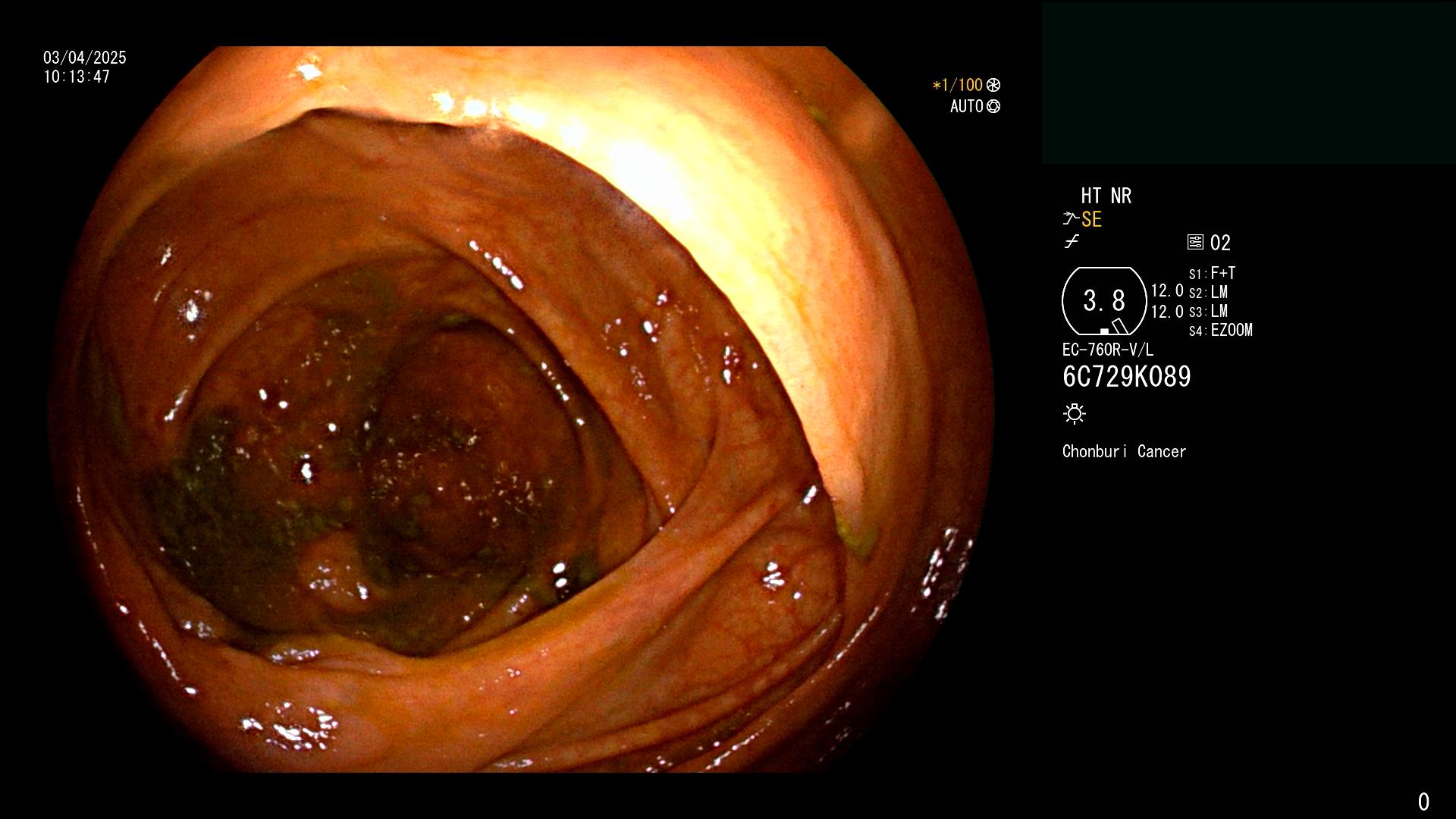This screenshot has height=819, width=1456.
Task: Click the time 10:13:47
Action: coord(77,77)
